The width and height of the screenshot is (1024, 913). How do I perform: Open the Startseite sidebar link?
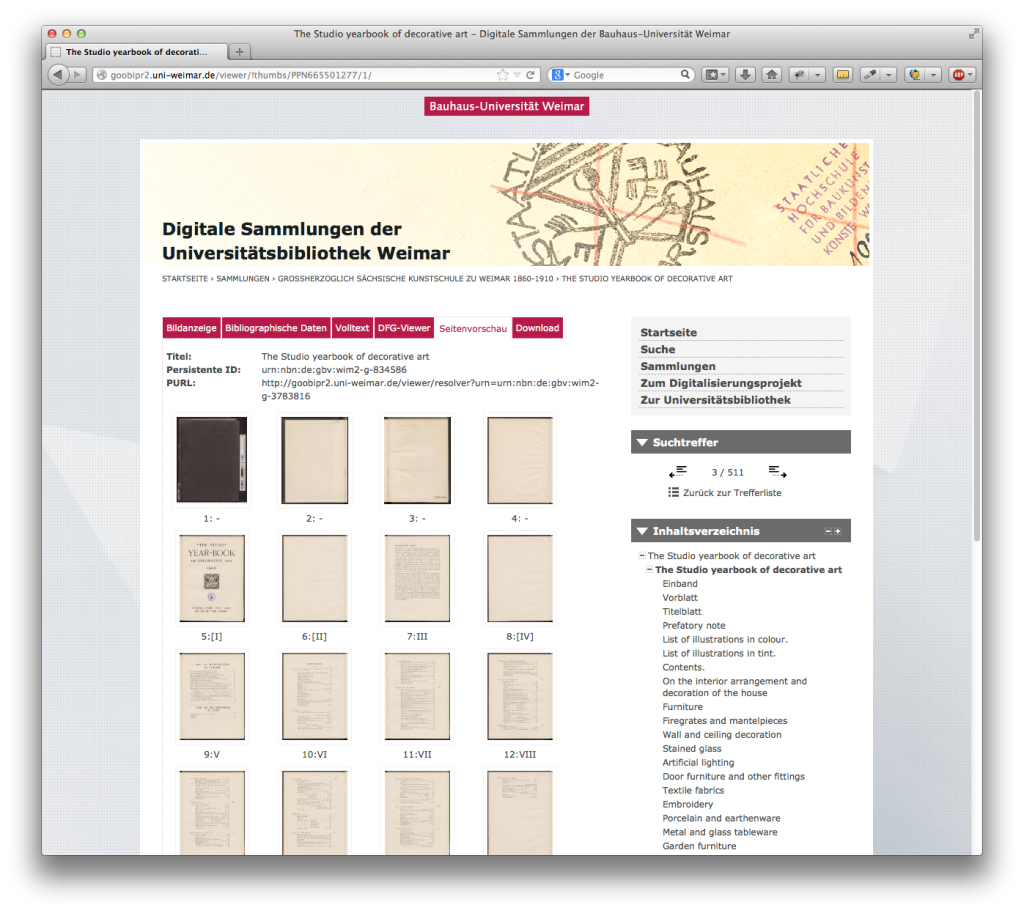pyautogui.click(x=669, y=332)
